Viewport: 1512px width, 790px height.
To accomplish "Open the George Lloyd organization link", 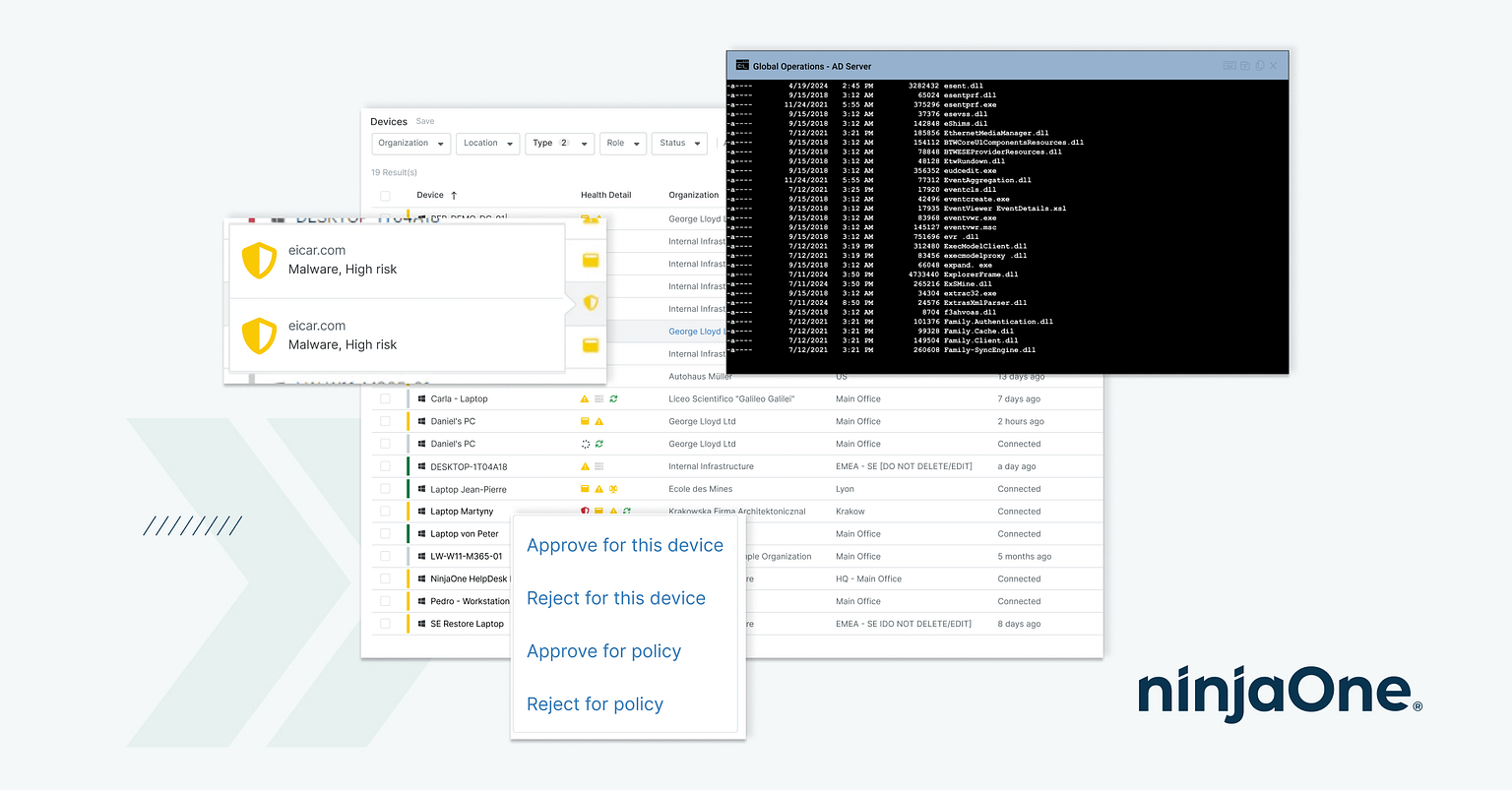I will 695,331.
